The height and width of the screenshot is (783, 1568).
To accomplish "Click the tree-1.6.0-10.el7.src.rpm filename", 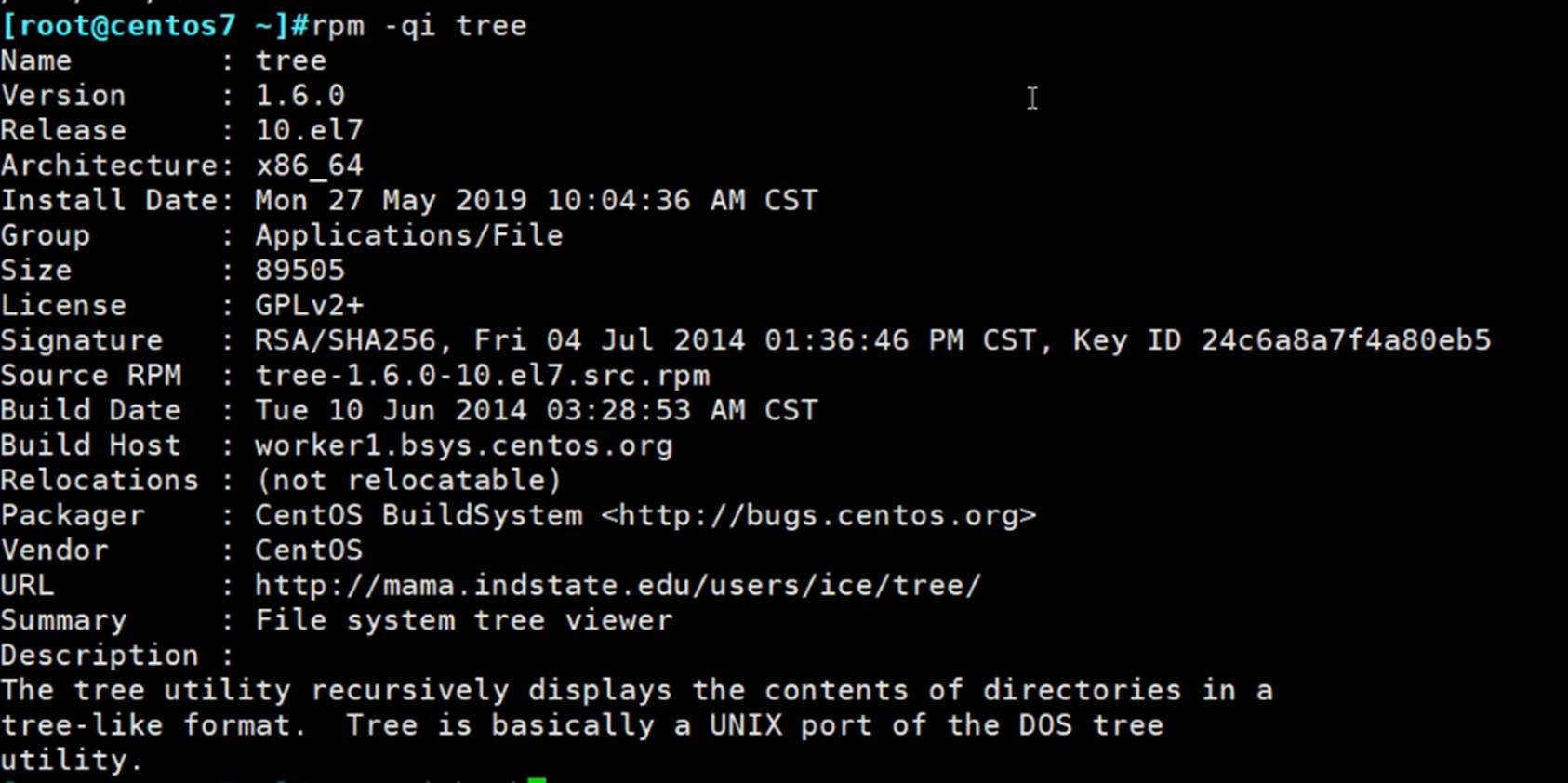I will 482,376.
